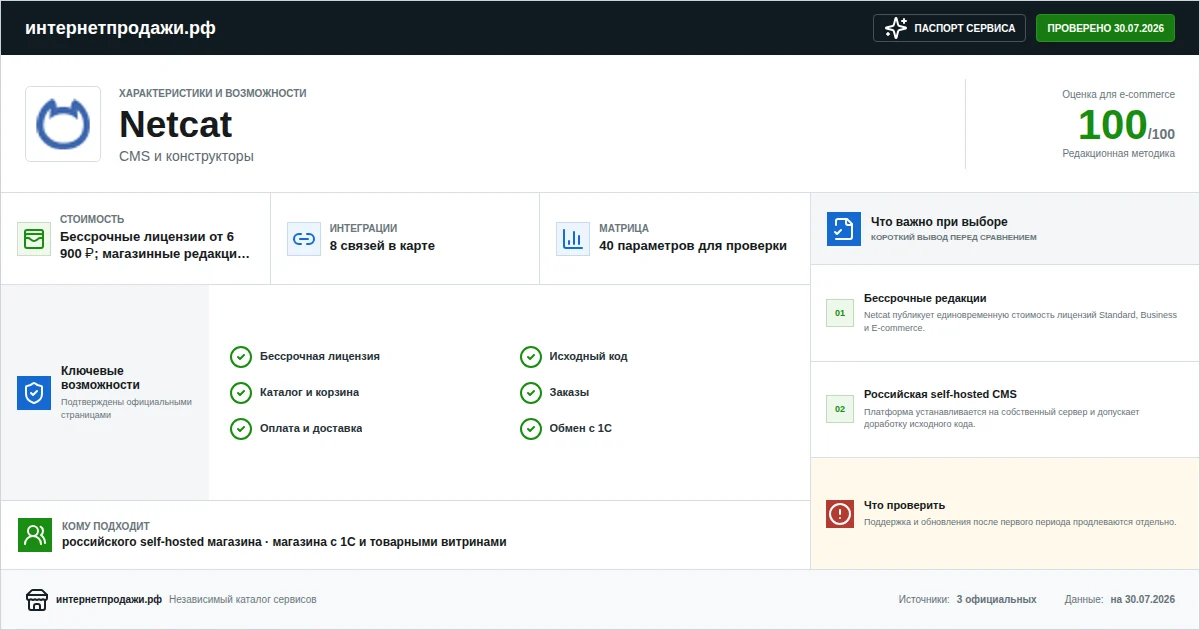The image size is (1200, 630).
Task: Click the Что важно при выборе heading
Action: 939,222
